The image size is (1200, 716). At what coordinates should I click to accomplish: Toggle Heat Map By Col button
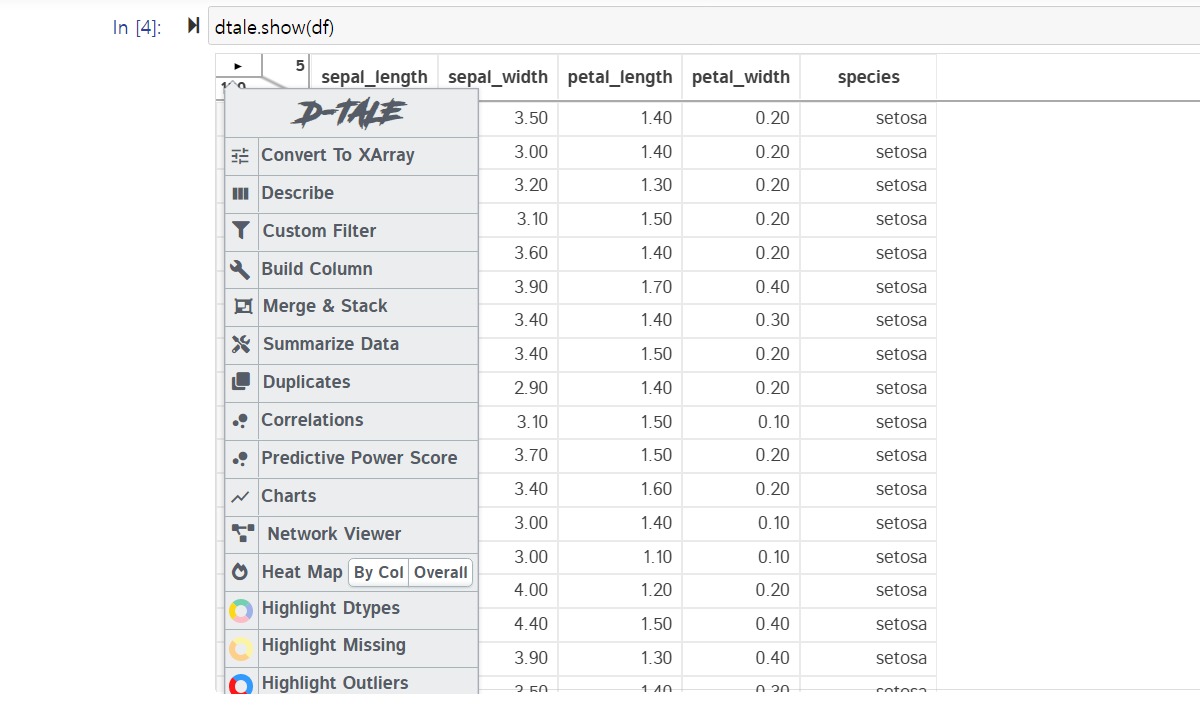click(379, 573)
